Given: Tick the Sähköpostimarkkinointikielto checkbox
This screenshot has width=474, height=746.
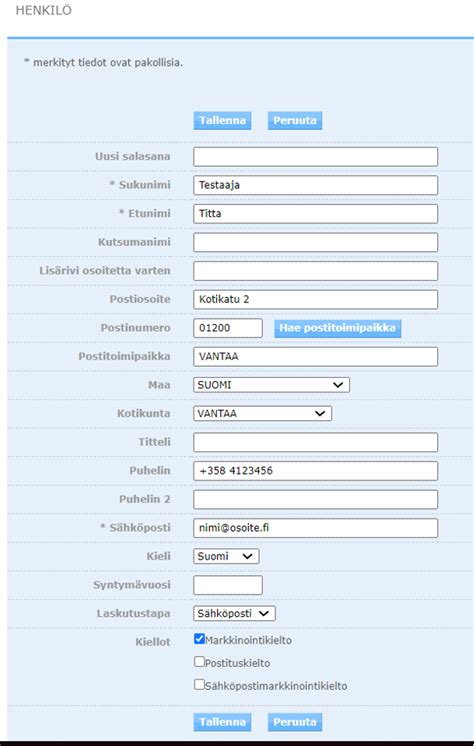Looking at the screenshot, I should pyautogui.click(x=199, y=685).
